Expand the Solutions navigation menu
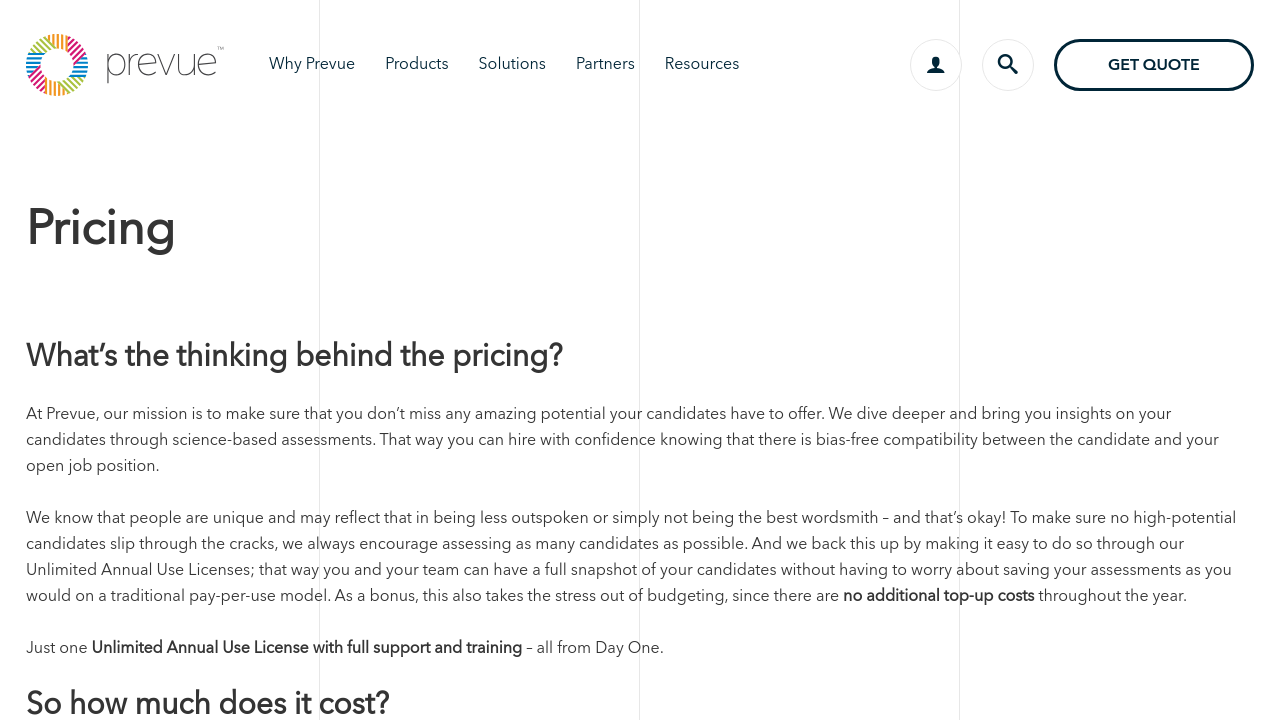This screenshot has width=1280, height=720. pos(512,64)
